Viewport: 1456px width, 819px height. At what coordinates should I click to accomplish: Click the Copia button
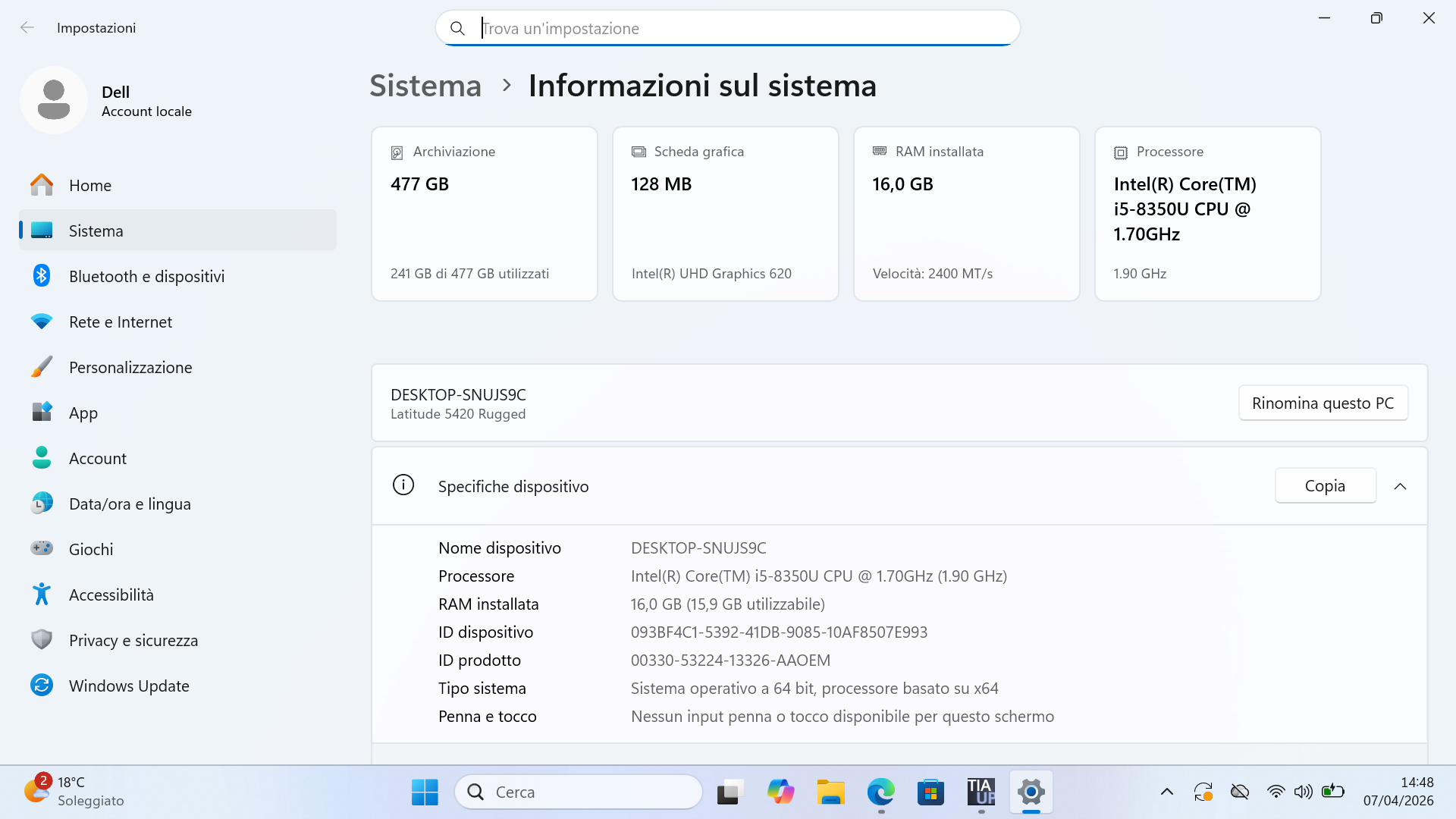point(1325,486)
